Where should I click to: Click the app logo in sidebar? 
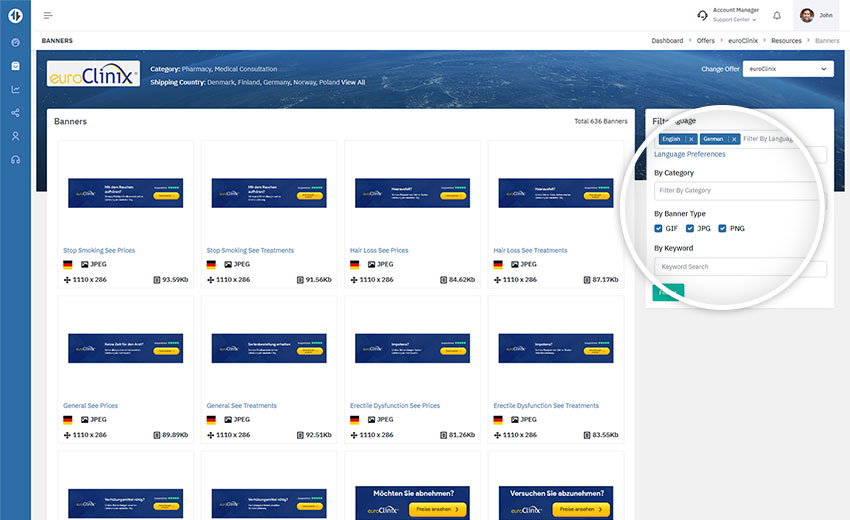[x=15, y=16]
